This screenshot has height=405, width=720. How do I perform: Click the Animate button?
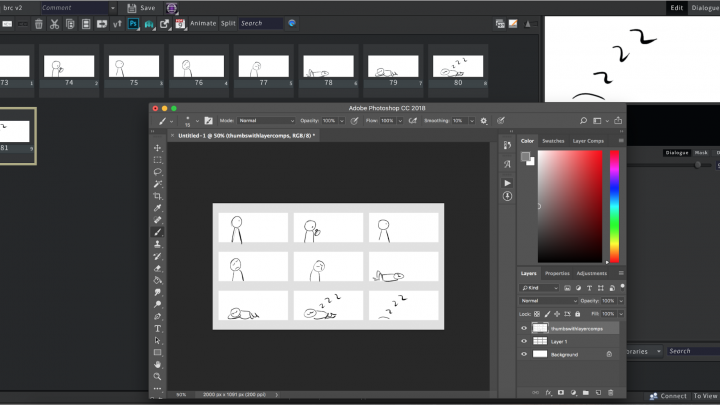click(202, 23)
